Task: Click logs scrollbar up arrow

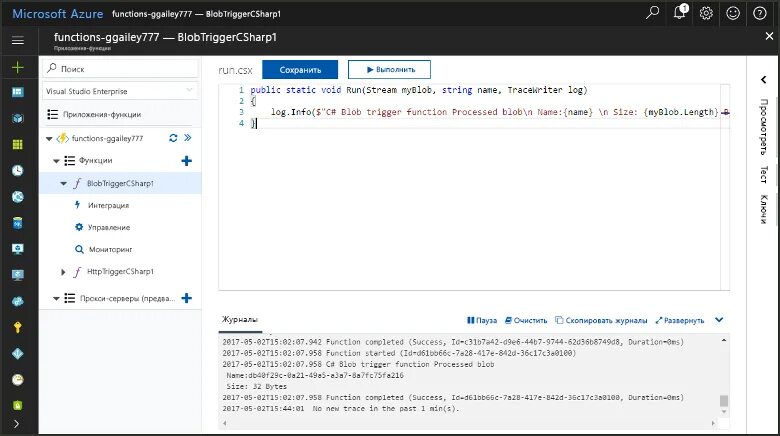Action: click(x=724, y=340)
